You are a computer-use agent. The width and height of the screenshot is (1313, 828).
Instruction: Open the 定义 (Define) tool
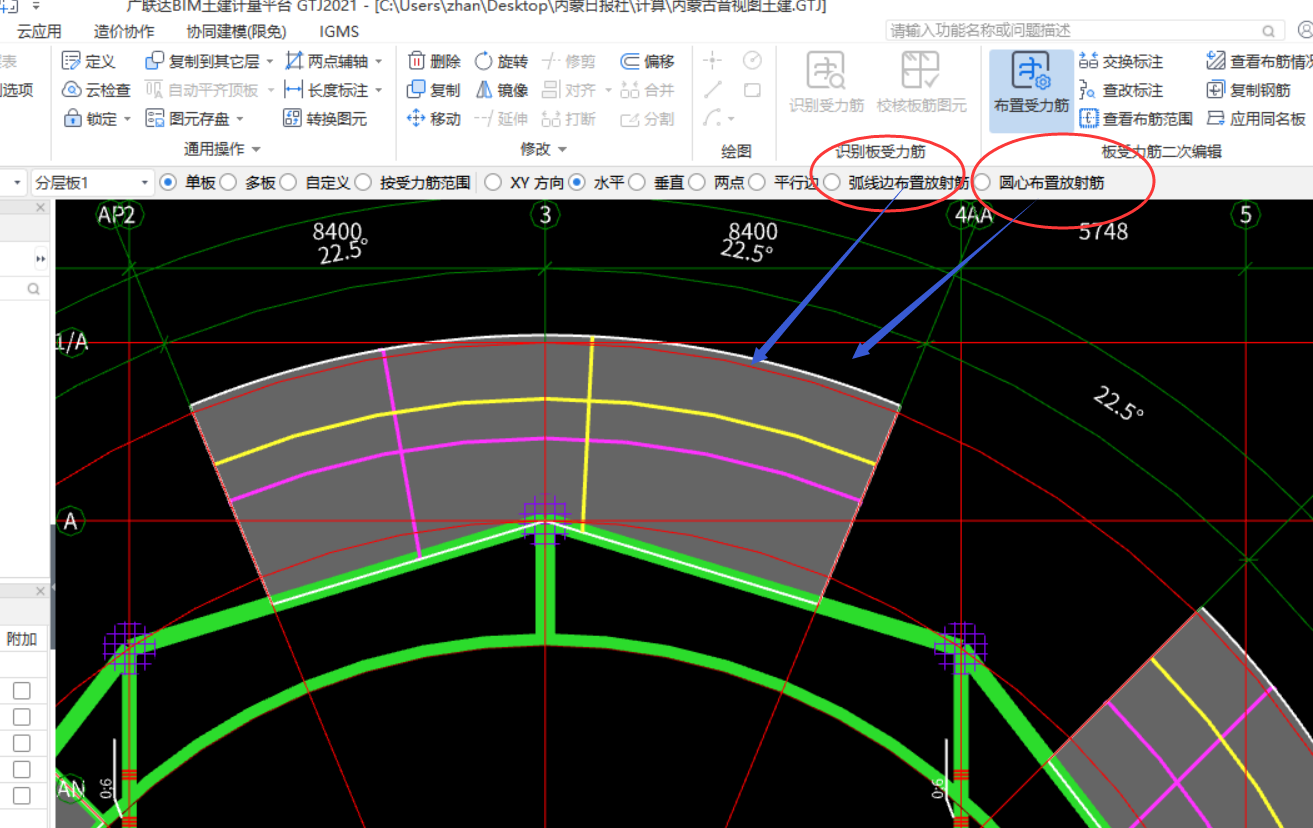[88, 62]
